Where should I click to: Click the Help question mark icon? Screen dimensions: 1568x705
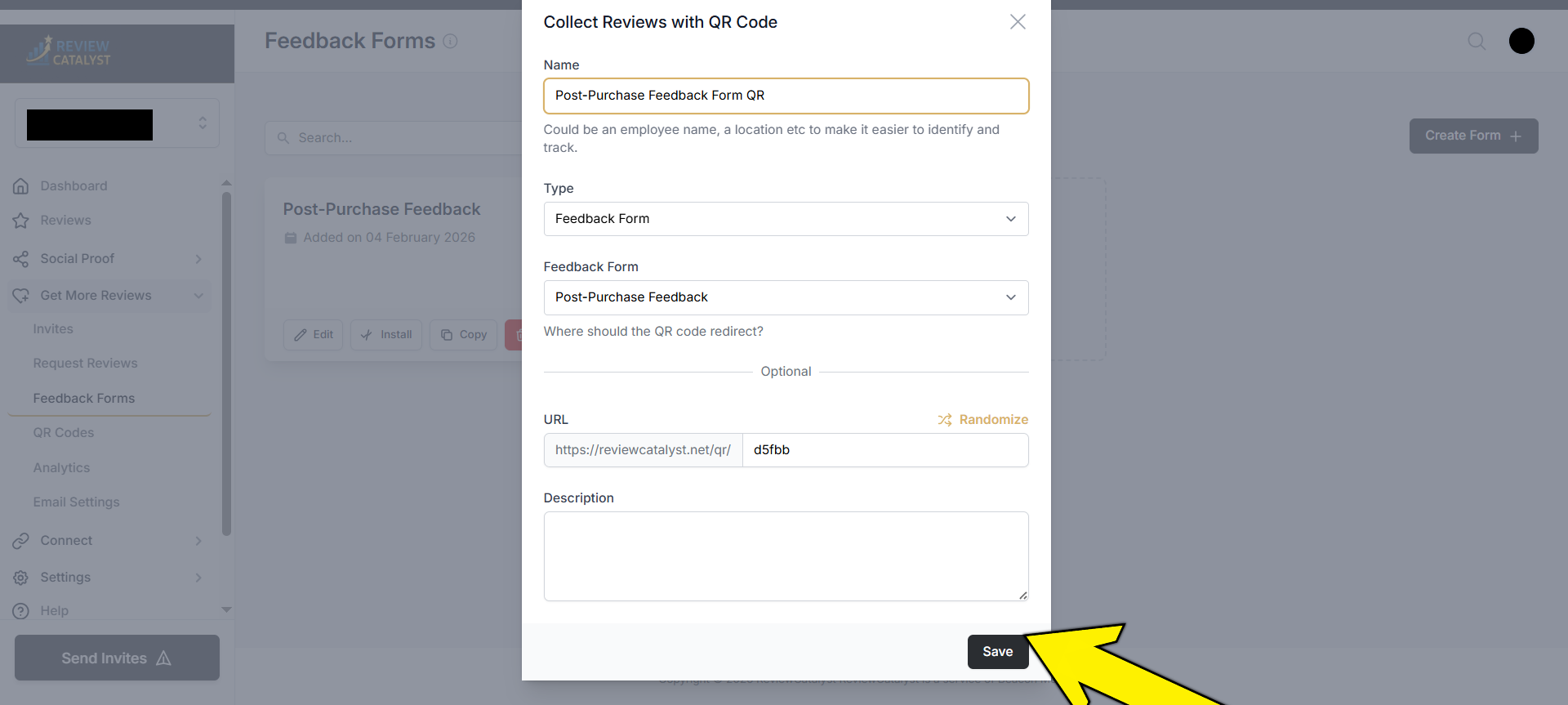pyautogui.click(x=21, y=611)
